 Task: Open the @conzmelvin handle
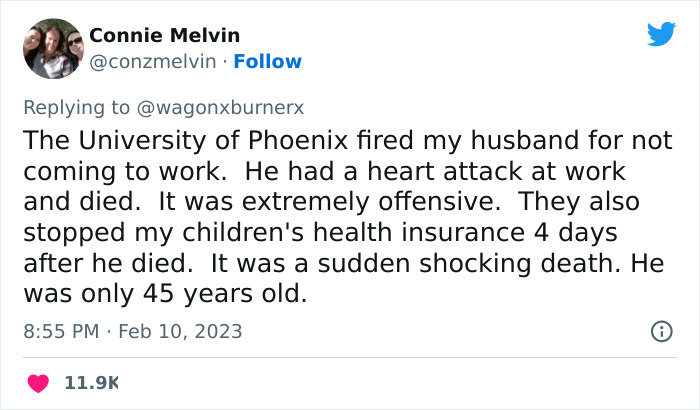[153, 61]
